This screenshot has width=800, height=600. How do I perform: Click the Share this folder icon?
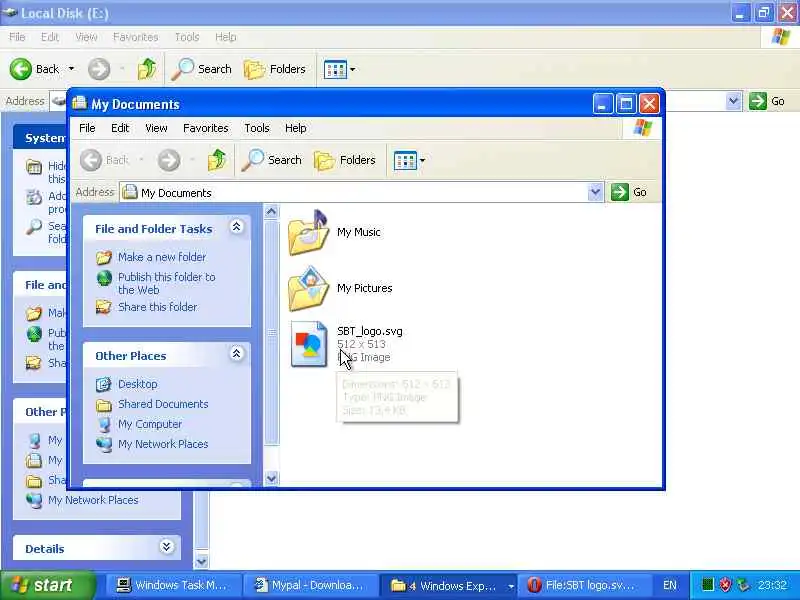(x=104, y=307)
